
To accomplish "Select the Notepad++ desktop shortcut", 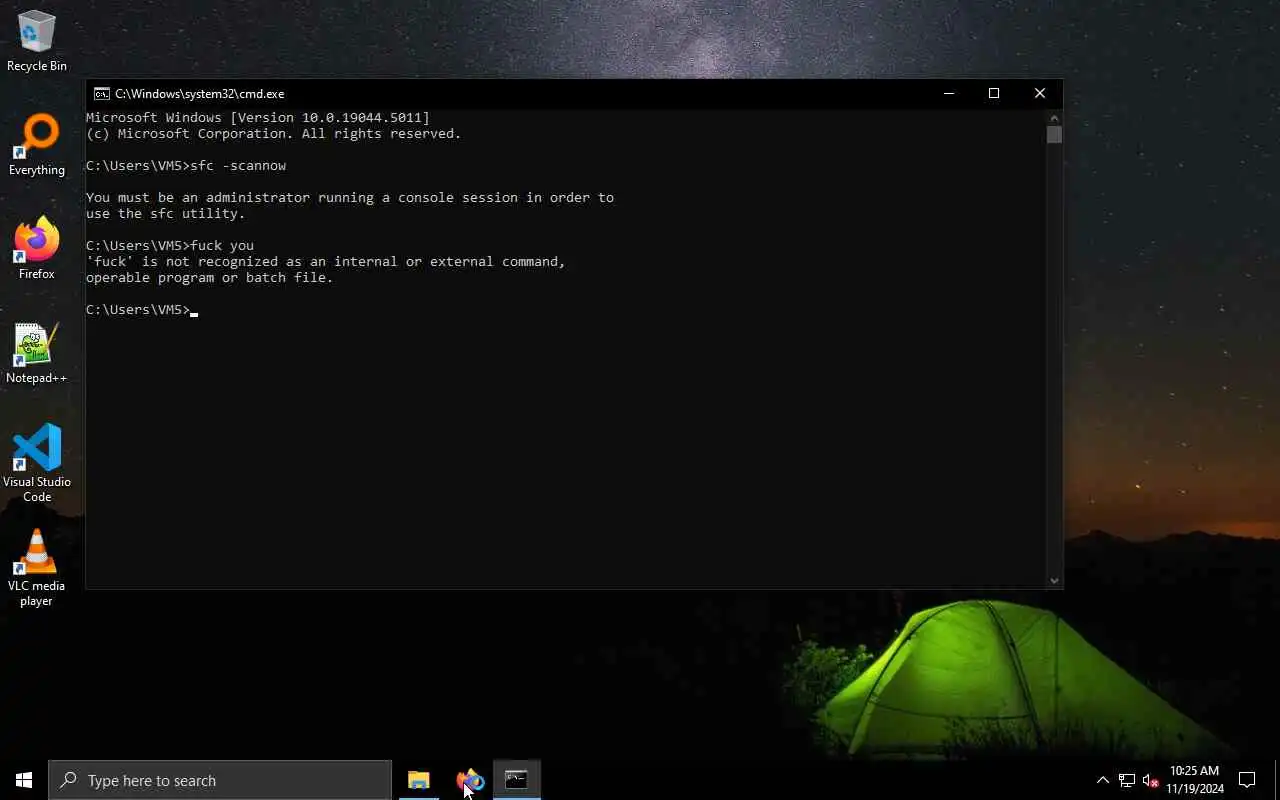I will (x=37, y=353).
